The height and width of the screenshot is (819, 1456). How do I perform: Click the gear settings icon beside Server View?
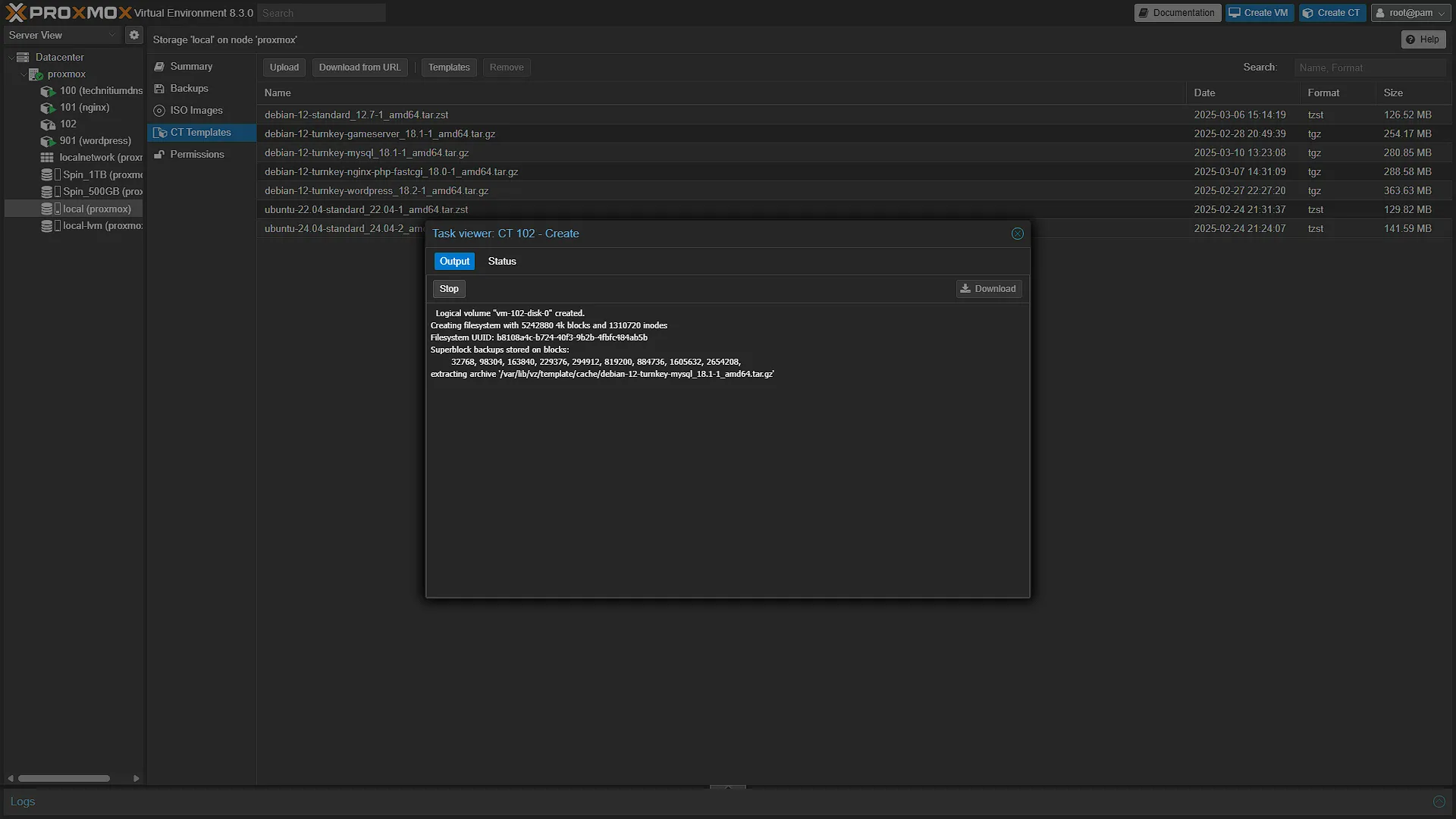pyautogui.click(x=134, y=35)
